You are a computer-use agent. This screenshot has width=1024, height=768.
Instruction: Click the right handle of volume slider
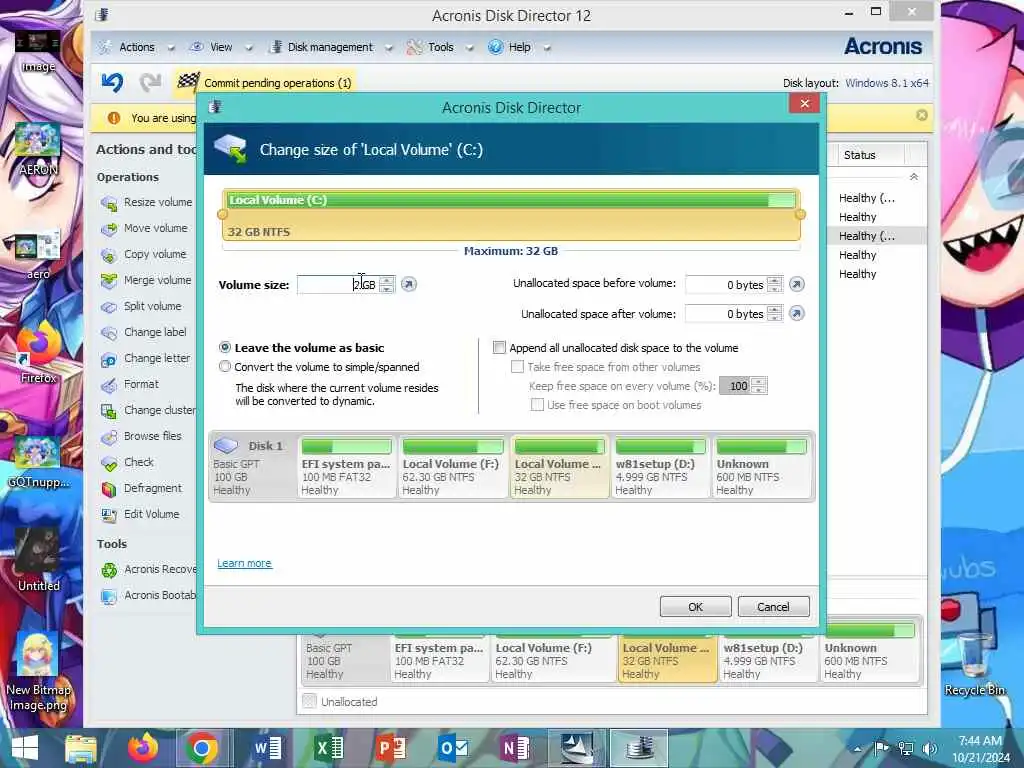(x=801, y=214)
